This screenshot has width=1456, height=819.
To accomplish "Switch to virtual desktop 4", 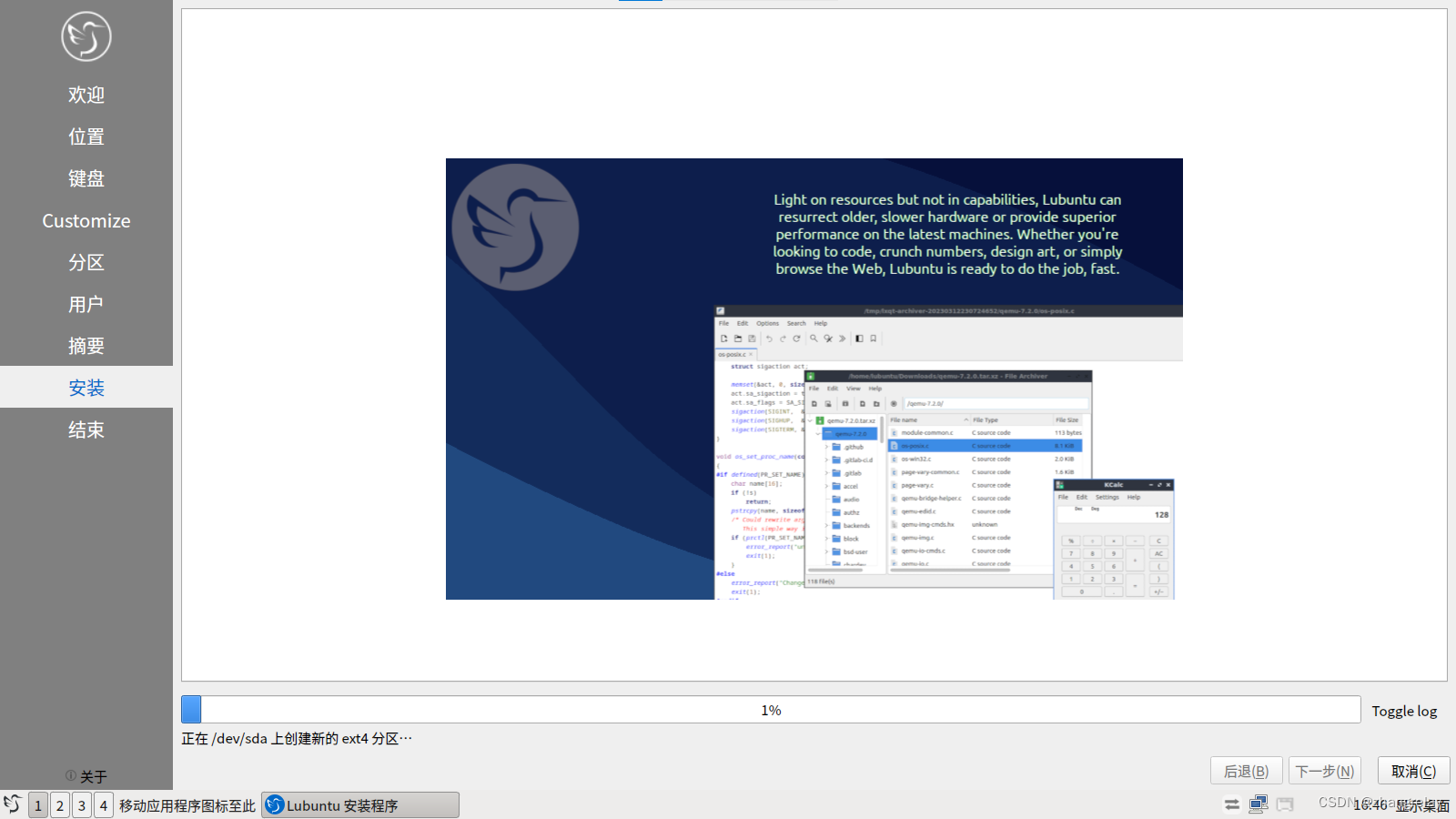I will pyautogui.click(x=104, y=805).
